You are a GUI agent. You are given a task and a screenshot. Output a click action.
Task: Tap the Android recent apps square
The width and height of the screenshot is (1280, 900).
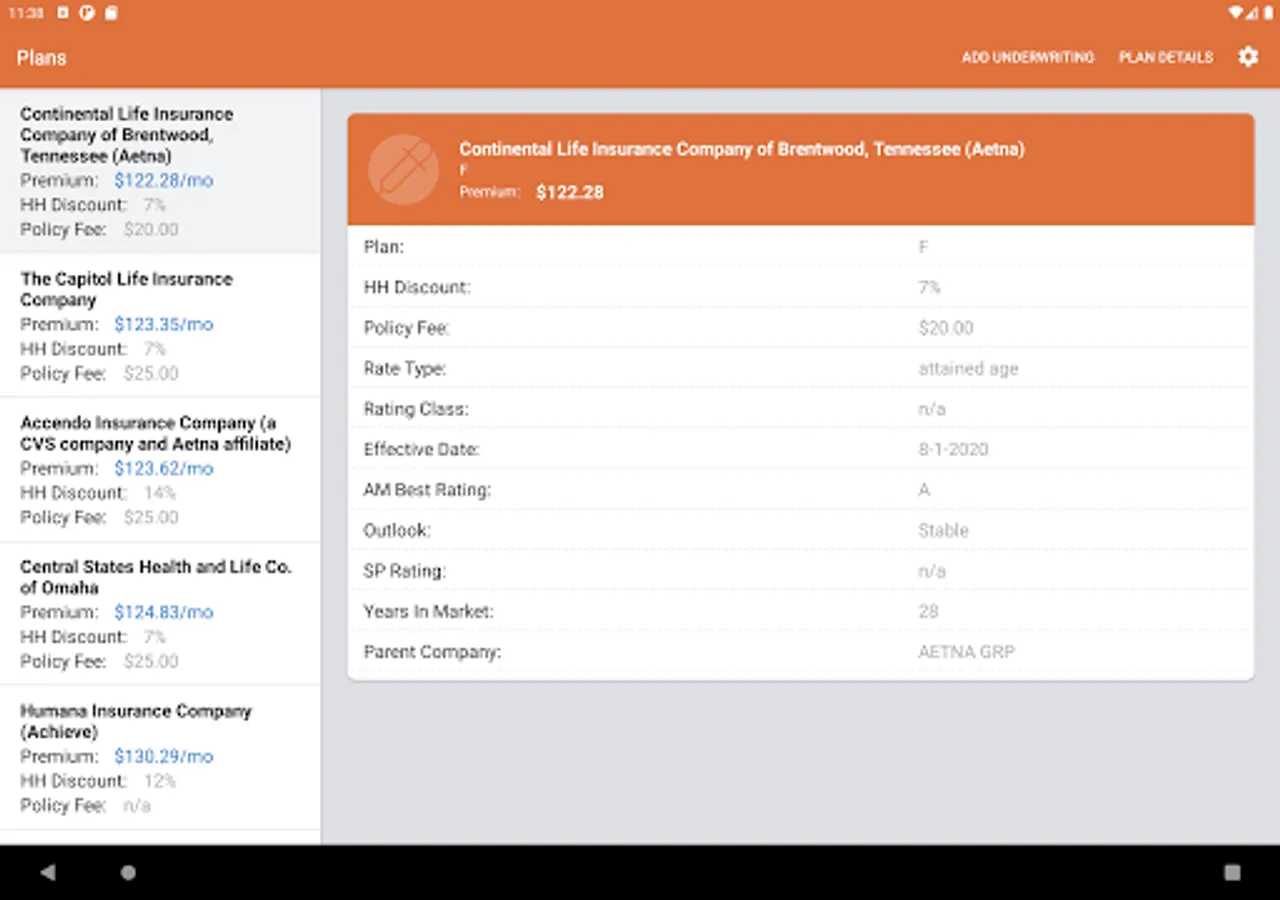tap(1232, 872)
